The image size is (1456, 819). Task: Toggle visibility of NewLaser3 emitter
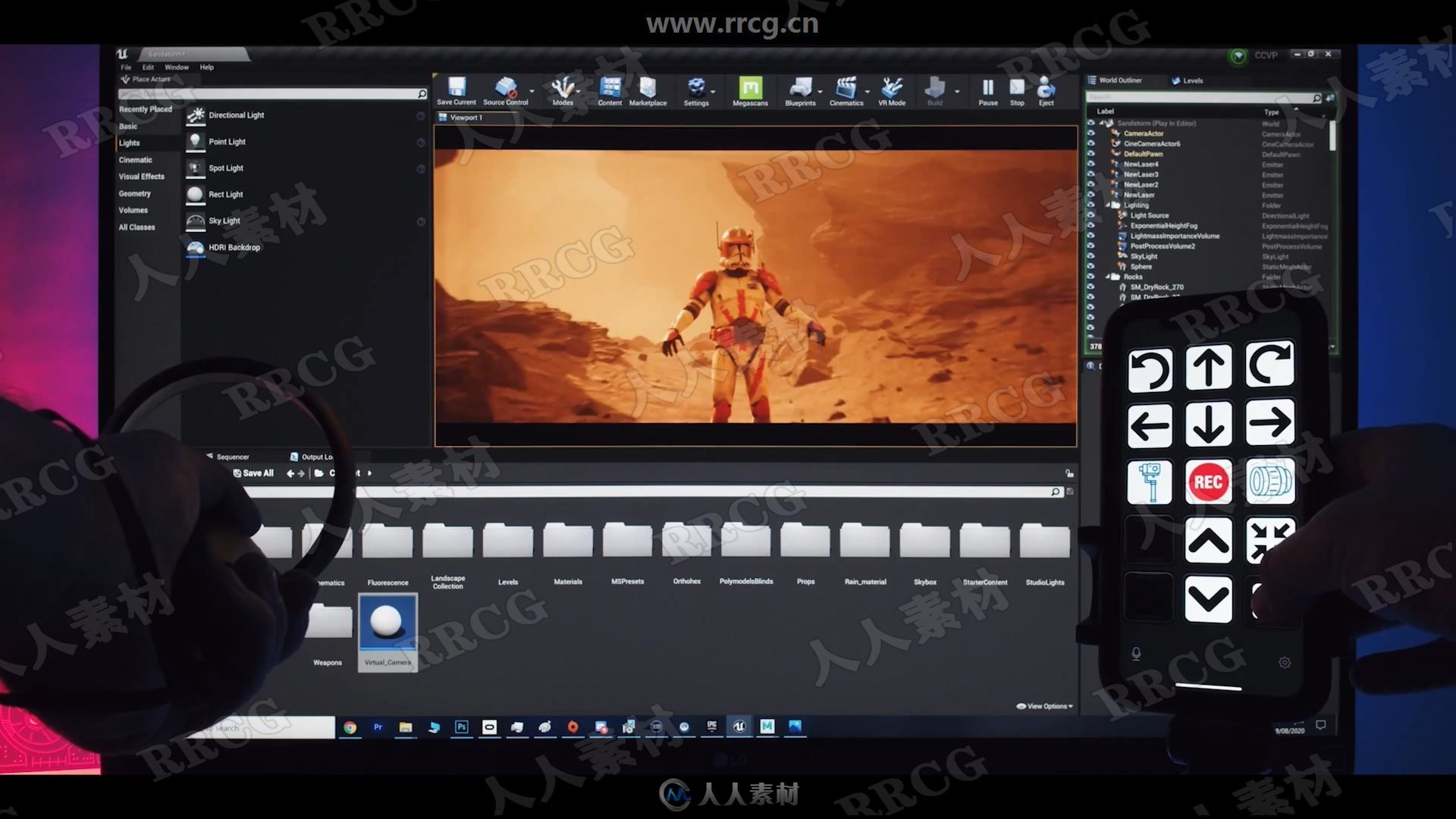pyautogui.click(x=1091, y=174)
